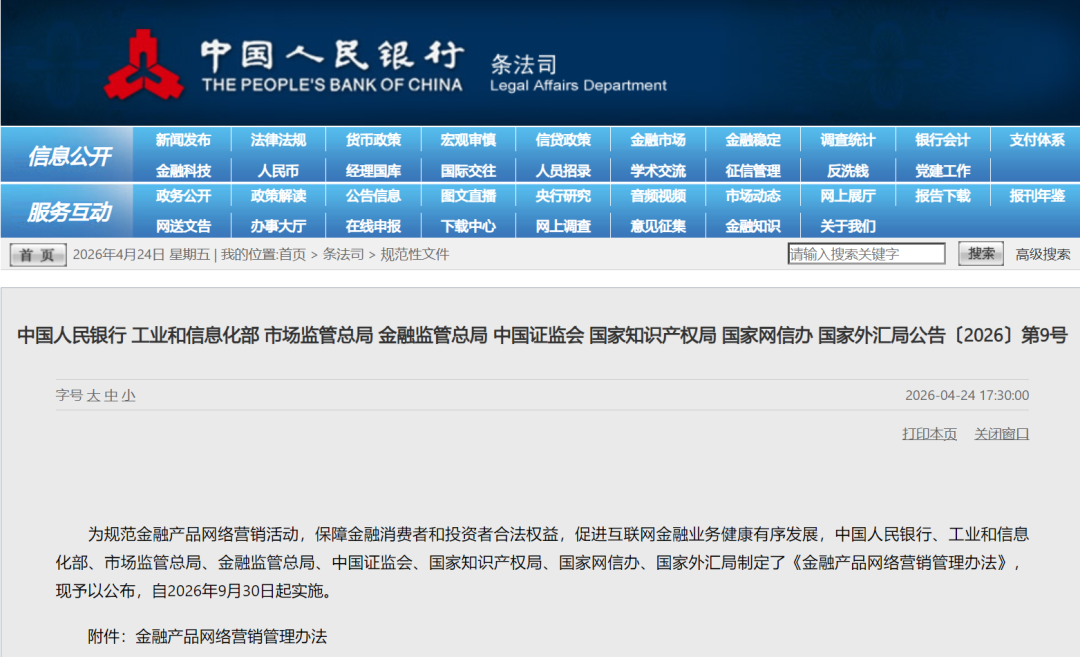Click the People's Bank of China logo
Screen dimensions: 1080x657
[x=144, y=65]
